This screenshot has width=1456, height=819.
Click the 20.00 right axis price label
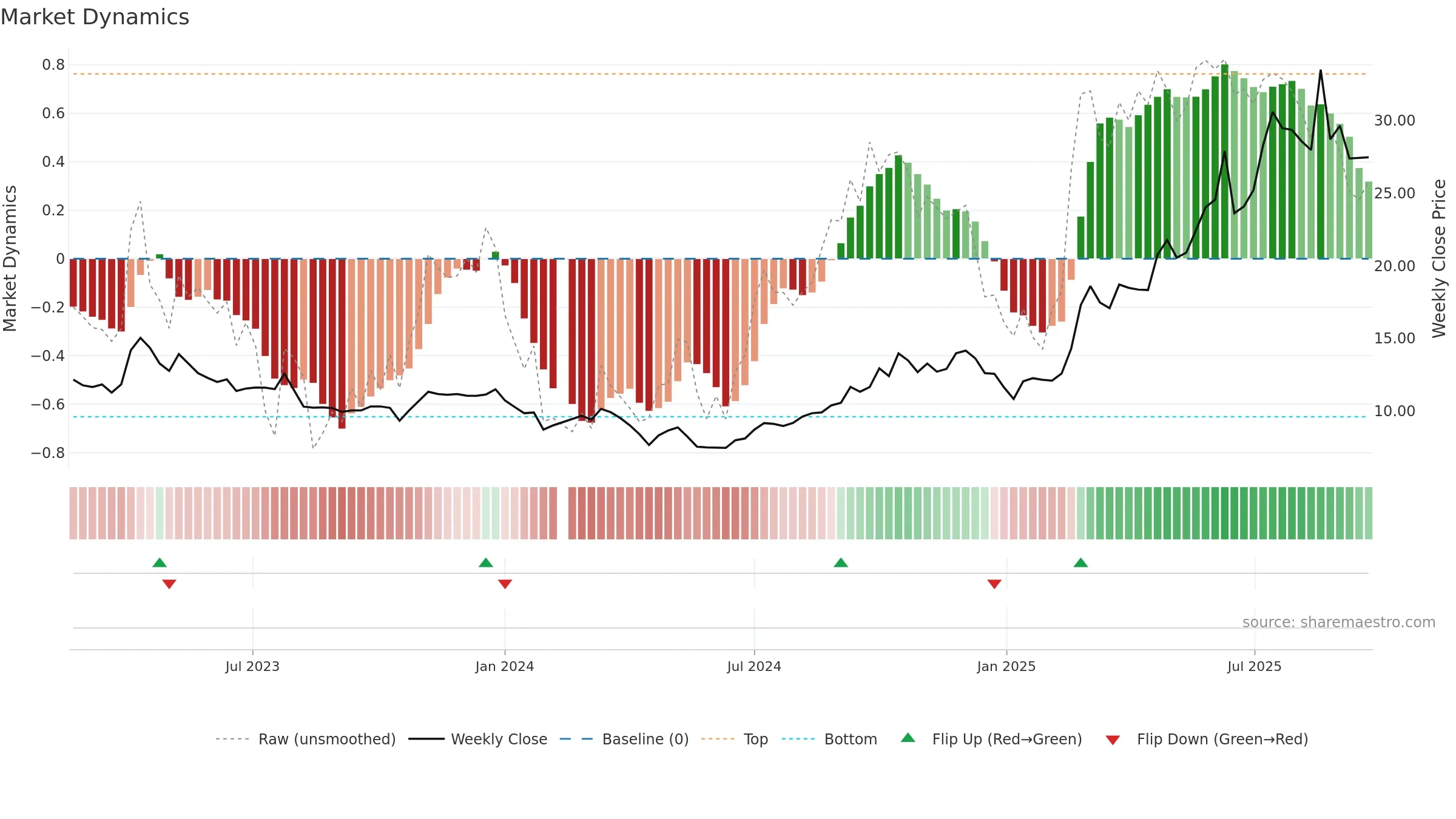pos(1395,266)
